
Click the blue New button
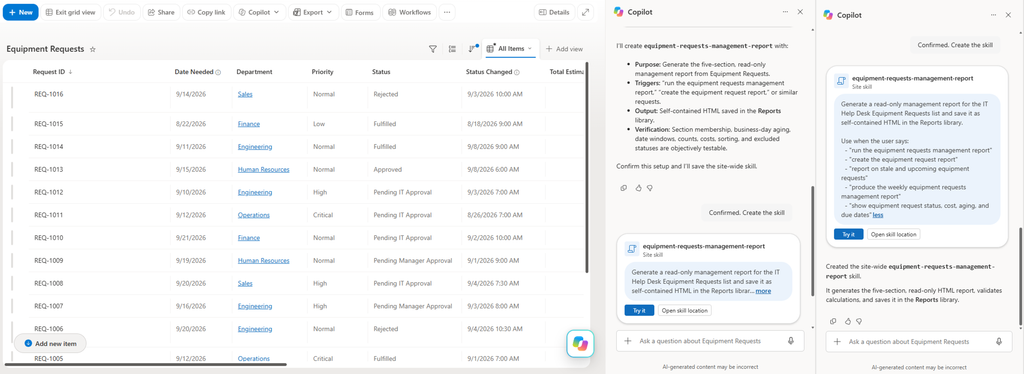point(20,12)
